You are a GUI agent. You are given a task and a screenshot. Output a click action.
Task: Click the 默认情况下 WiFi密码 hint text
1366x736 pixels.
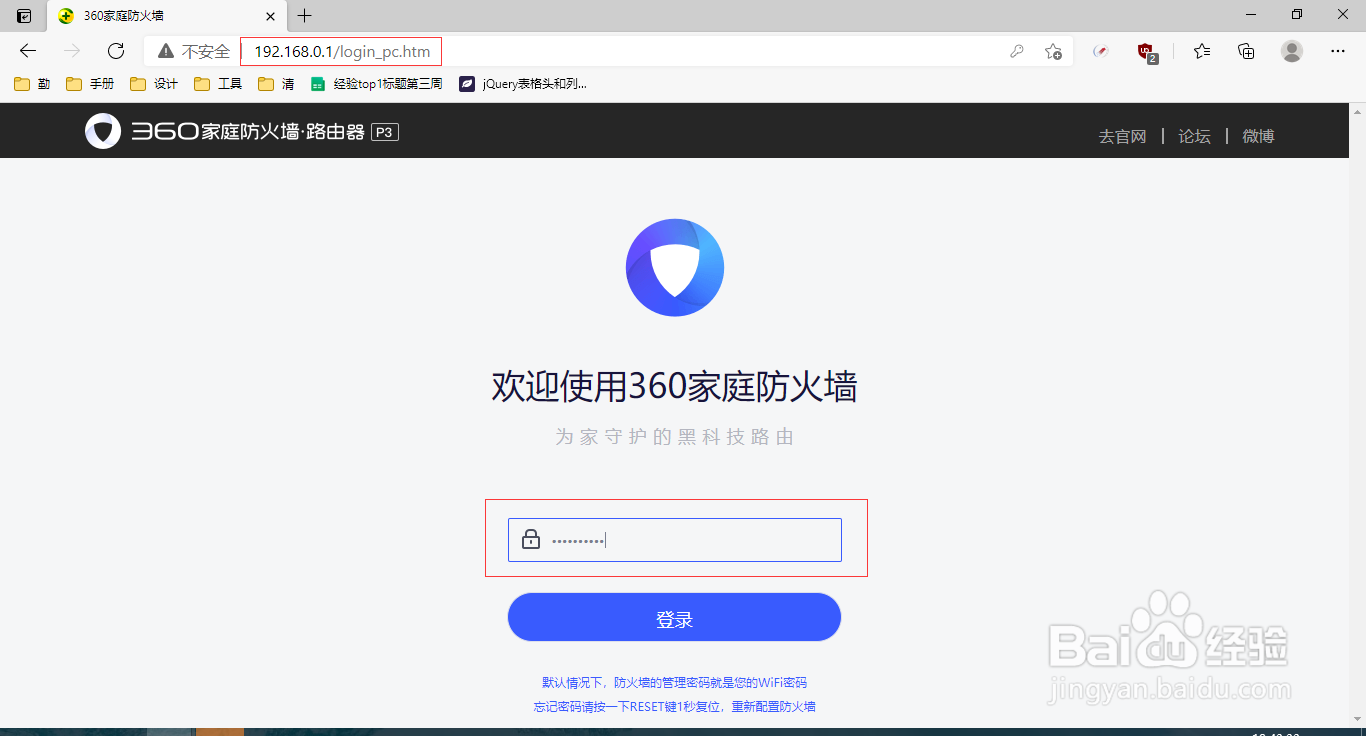pos(675,682)
